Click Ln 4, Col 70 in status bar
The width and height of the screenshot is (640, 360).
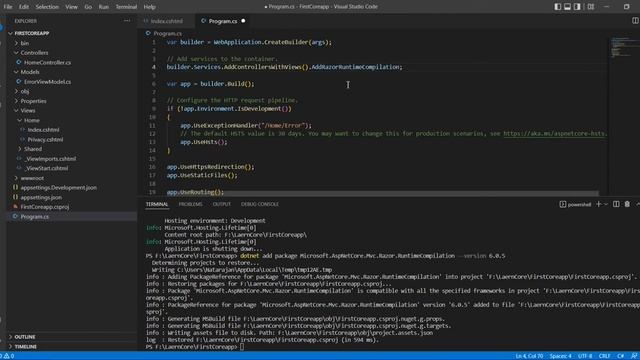point(529,356)
